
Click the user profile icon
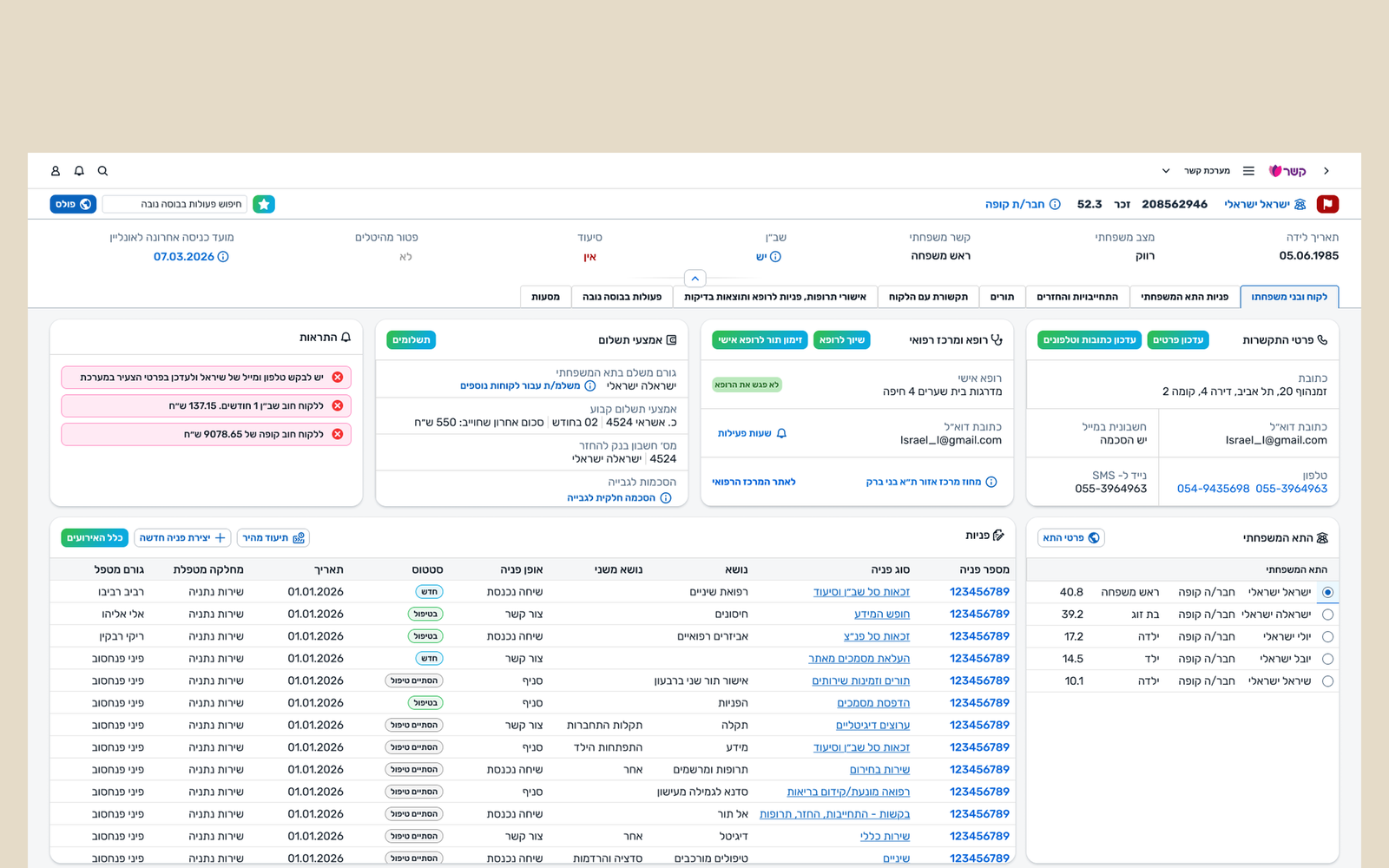[x=56, y=171]
